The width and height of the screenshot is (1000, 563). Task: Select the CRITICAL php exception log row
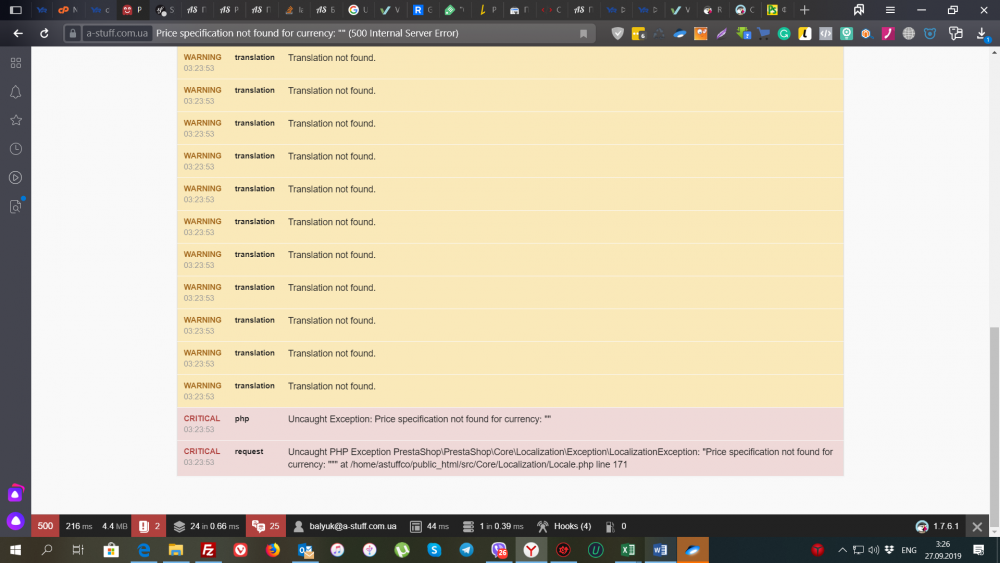(x=510, y=424)
